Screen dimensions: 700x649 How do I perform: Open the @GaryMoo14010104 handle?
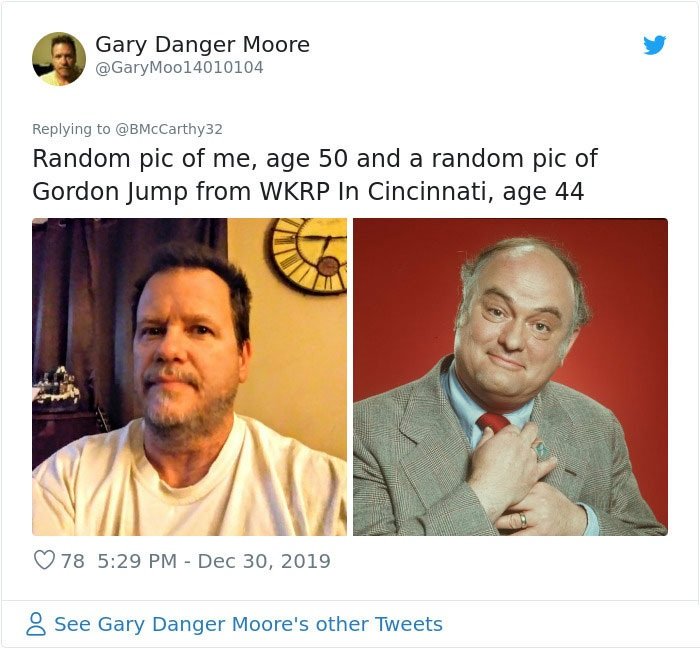click(x=179, y=68)
